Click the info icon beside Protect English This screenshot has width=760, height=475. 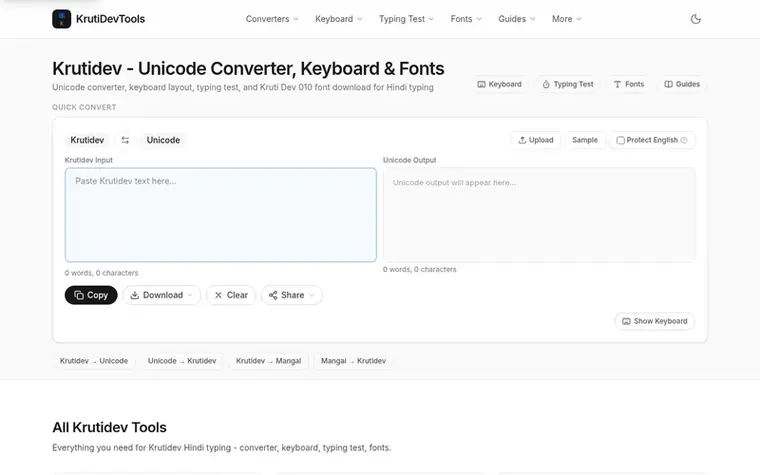pyautogui.click(x=684, y=140)
